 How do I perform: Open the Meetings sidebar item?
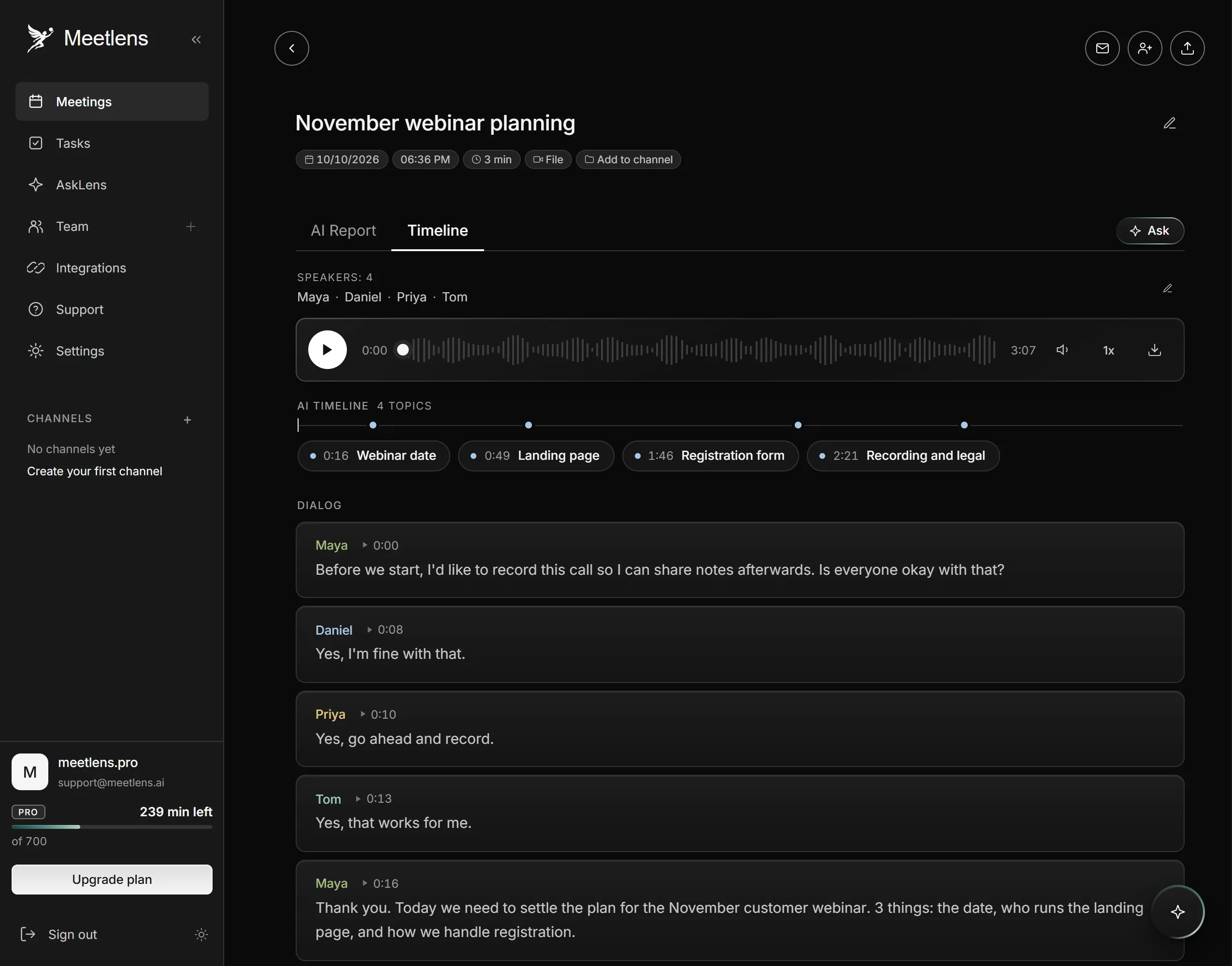[x=112, y=102]
